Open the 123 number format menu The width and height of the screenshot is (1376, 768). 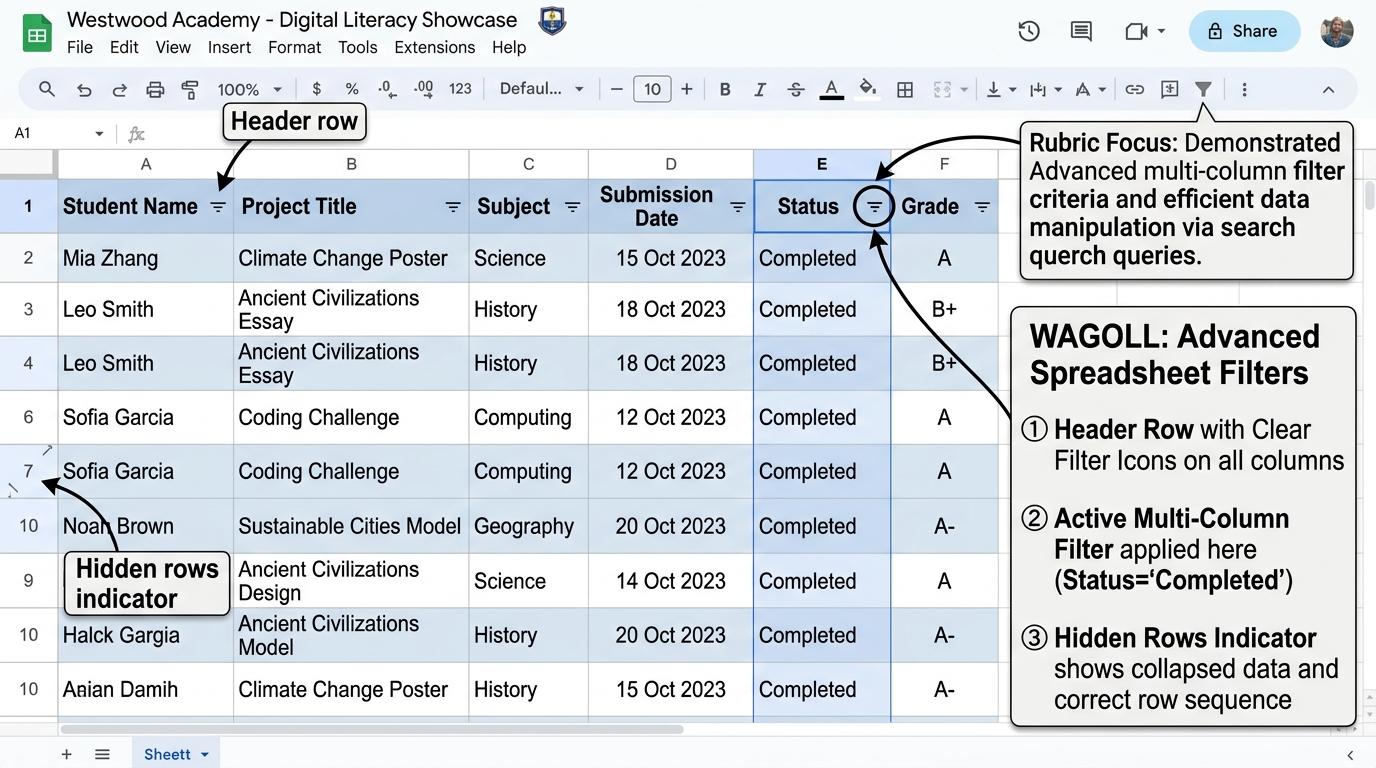(460, 89)
